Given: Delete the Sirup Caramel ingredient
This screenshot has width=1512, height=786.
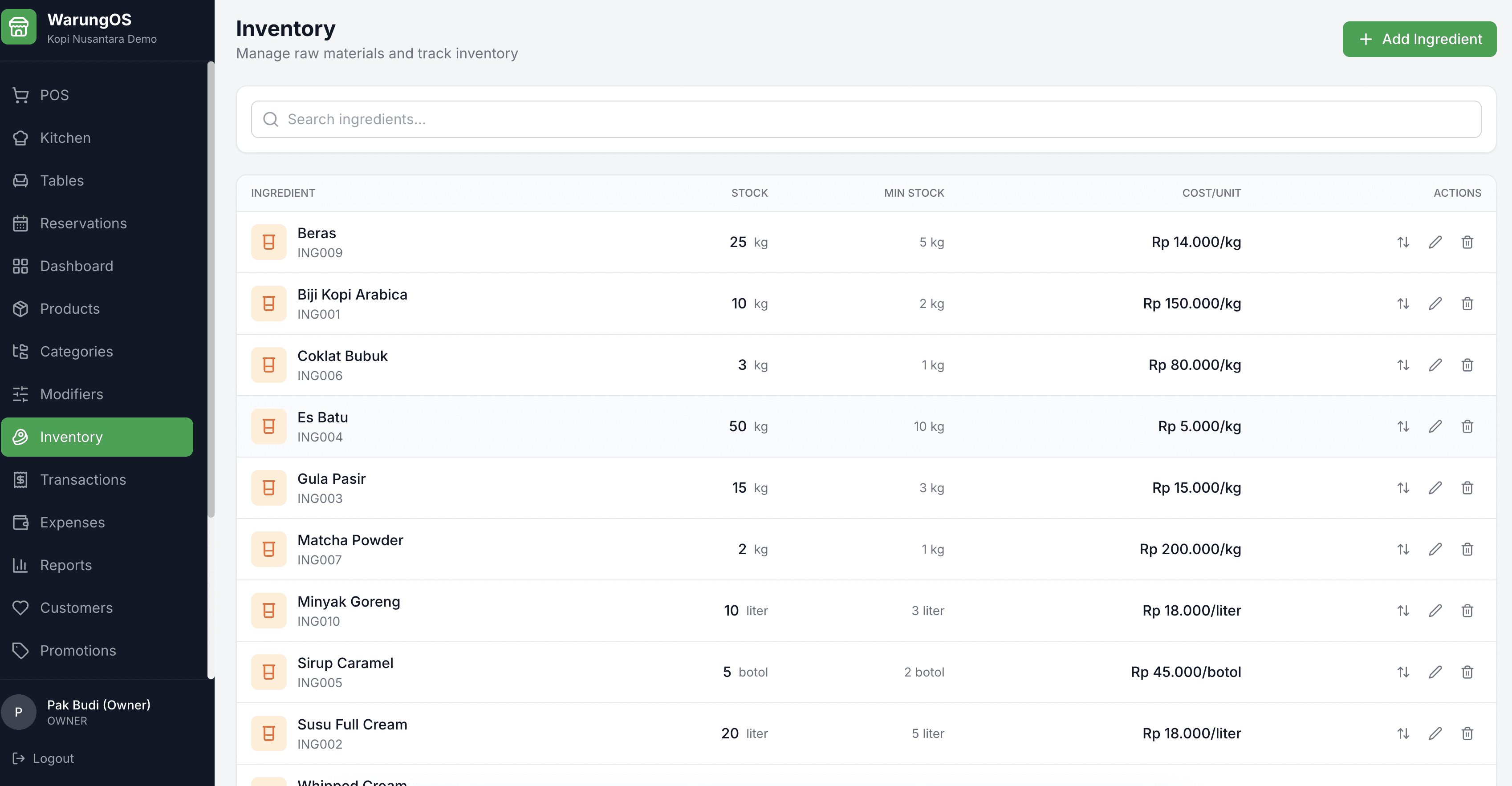Looking at the screenshot, I should tap(1467, 672).
